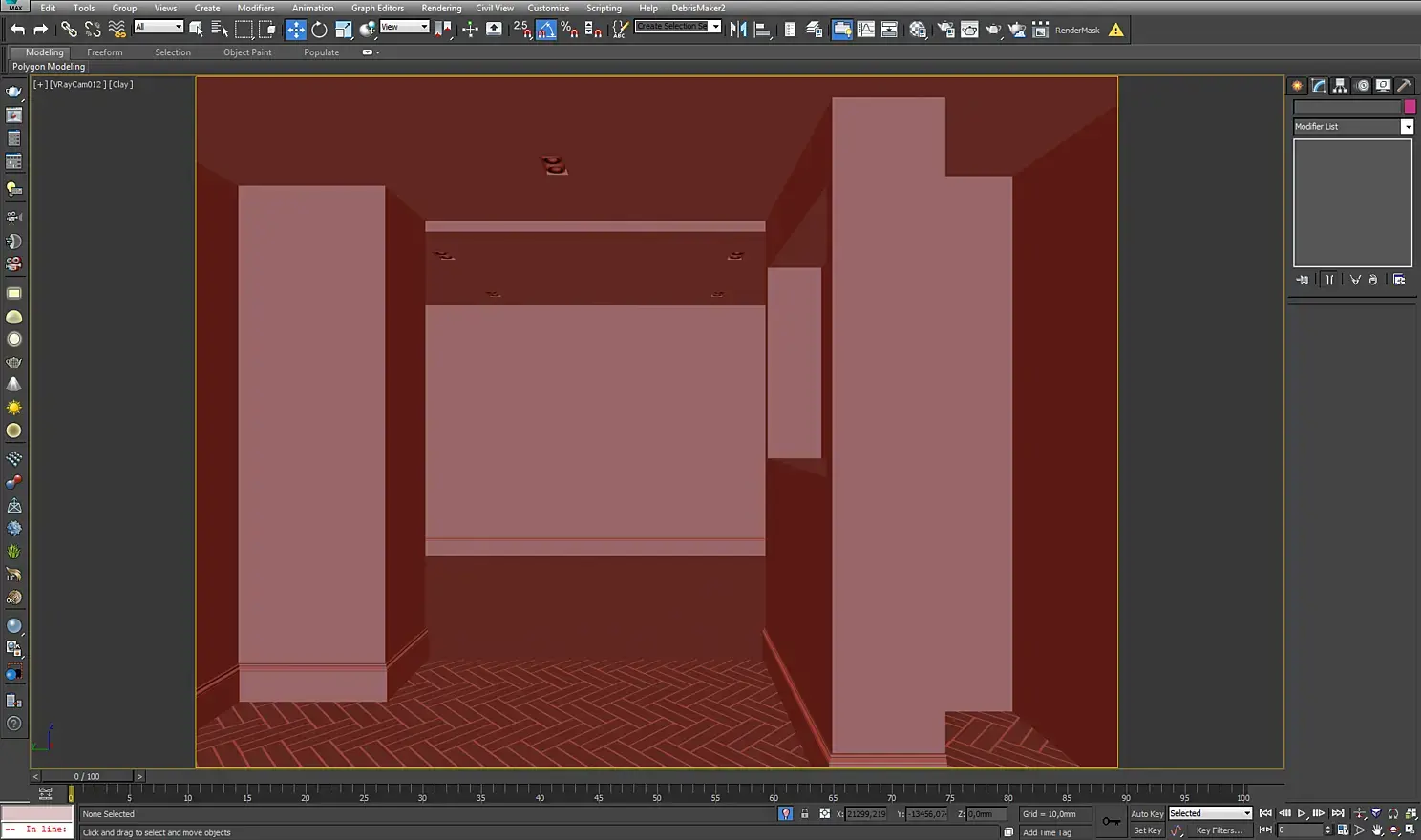The image size is (1421, 840).
Task: Open the 'Selected' key filter dropdown
Action: 1210,814
